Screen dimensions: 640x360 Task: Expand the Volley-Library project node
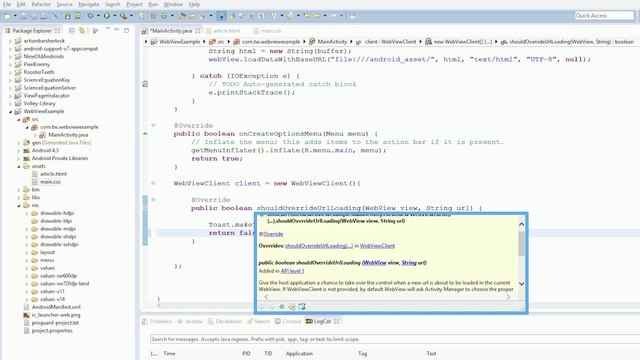click(11, 104)
